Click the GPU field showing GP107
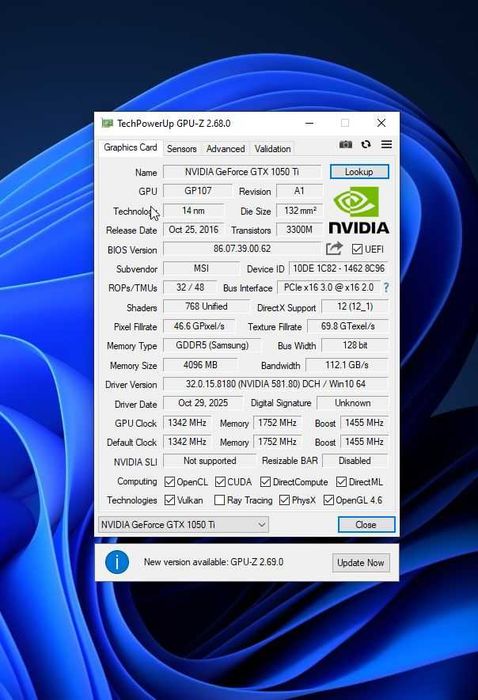 coord(198,191)
